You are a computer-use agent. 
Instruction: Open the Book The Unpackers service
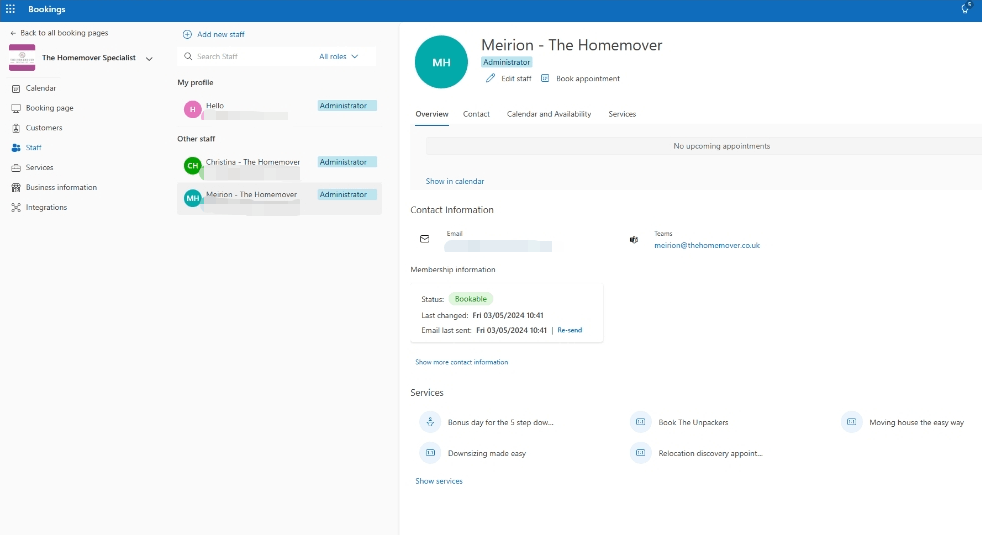(693, 422)
